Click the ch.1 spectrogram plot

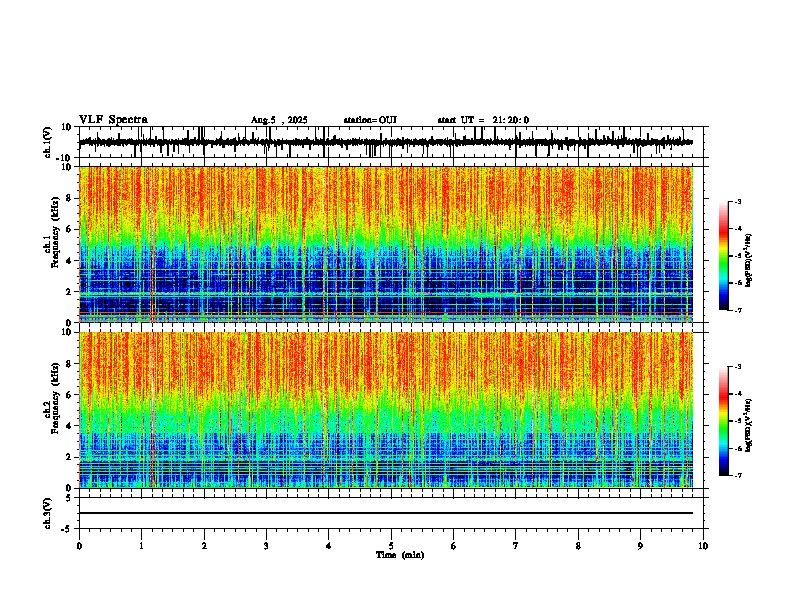[386, 244]
